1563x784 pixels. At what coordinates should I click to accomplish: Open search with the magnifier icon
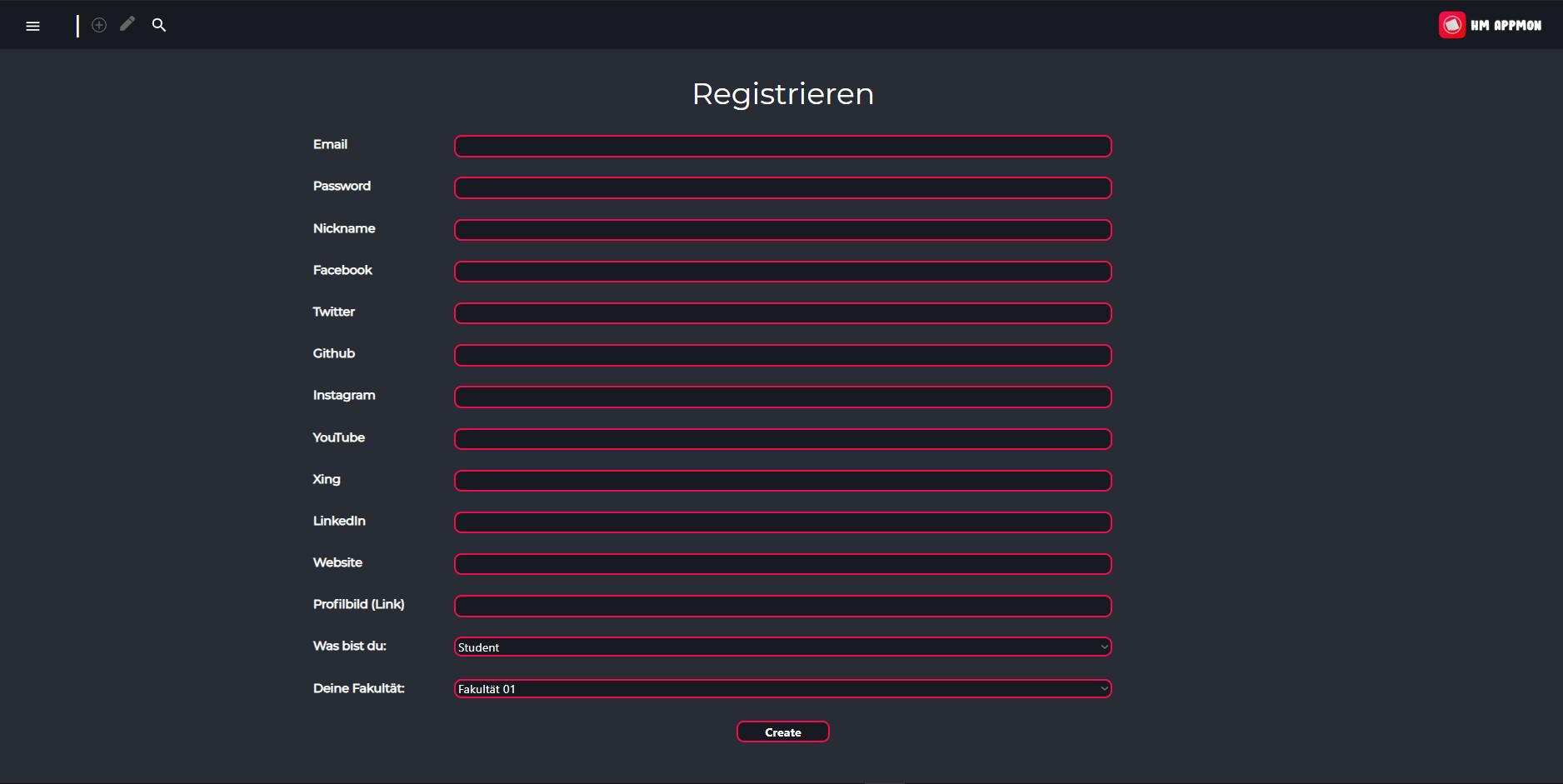159,25
